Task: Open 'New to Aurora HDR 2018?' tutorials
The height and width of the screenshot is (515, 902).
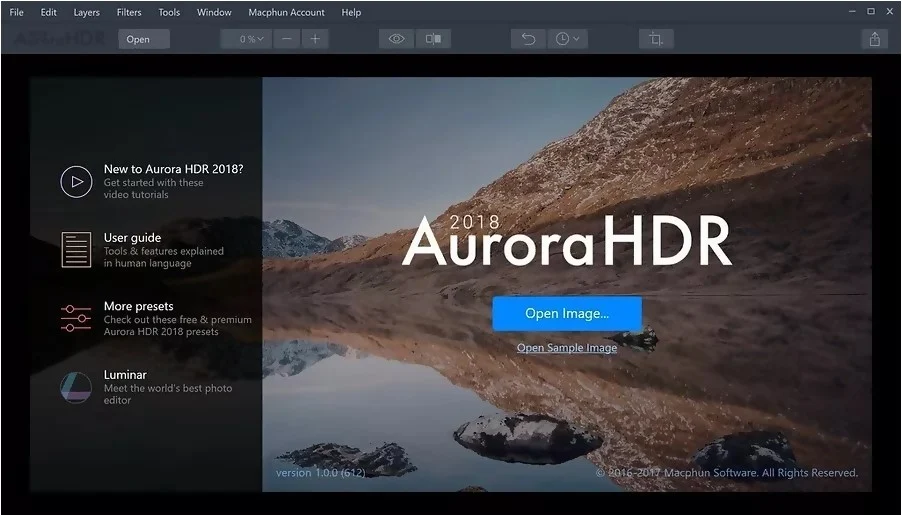Action: pyautogui.click(x=173, y=169)
